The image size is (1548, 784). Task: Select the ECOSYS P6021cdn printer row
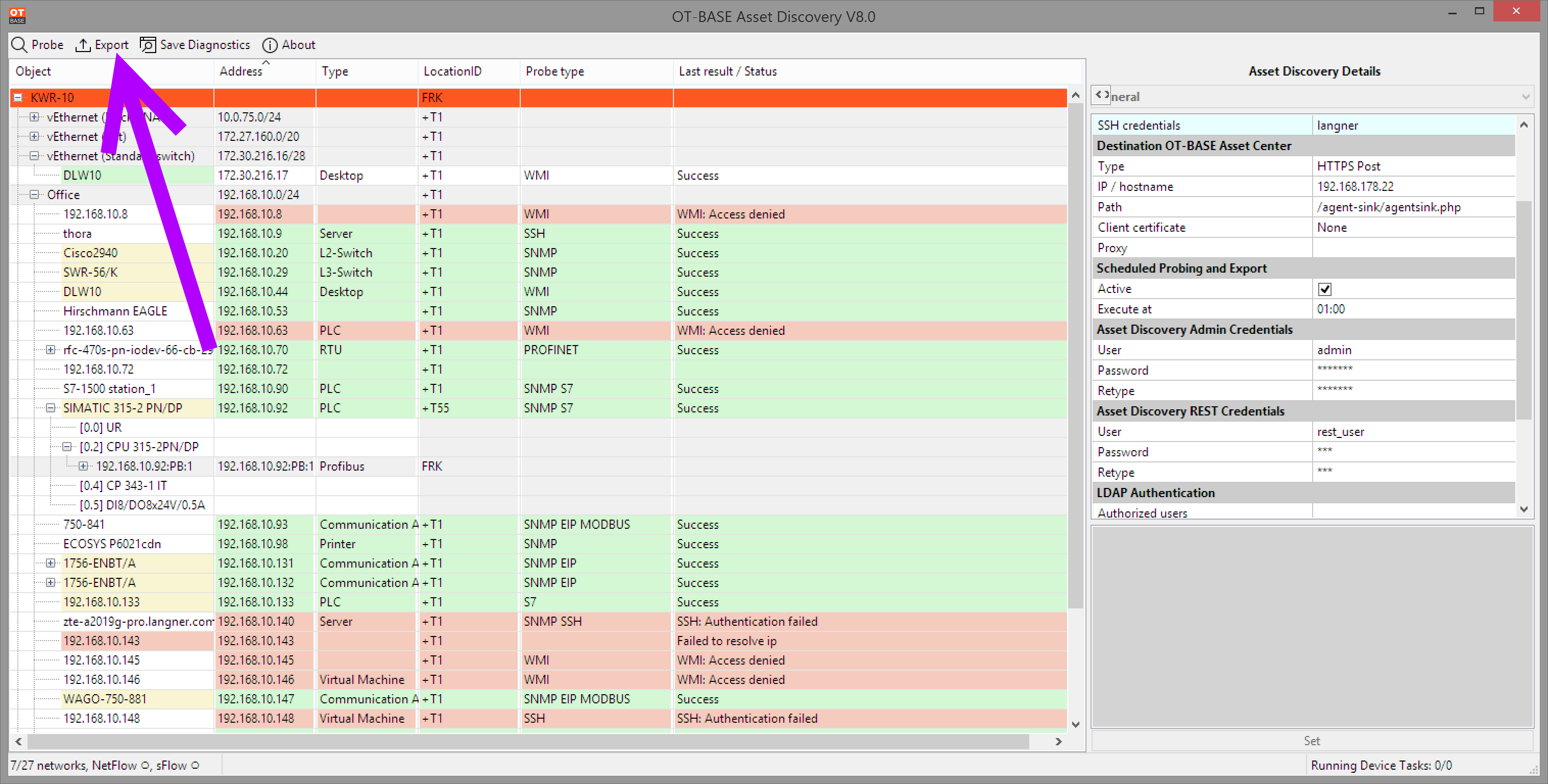click(538, 544)
